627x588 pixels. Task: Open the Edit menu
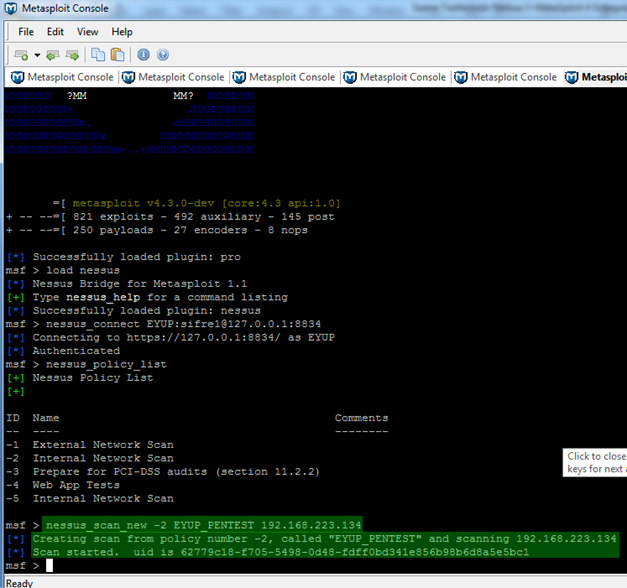pyautogui.click(x=55, y=32)
